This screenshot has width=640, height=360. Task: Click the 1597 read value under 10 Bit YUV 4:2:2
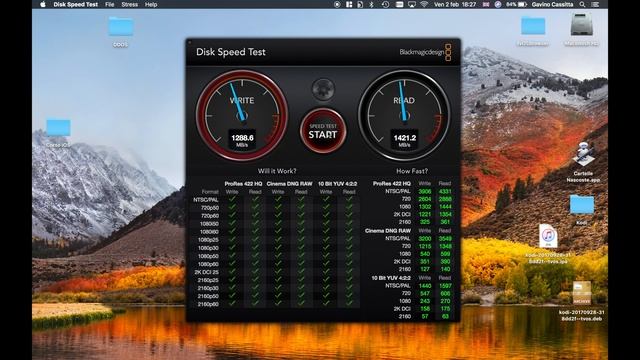pyautogui.click(x=445, y=286)
